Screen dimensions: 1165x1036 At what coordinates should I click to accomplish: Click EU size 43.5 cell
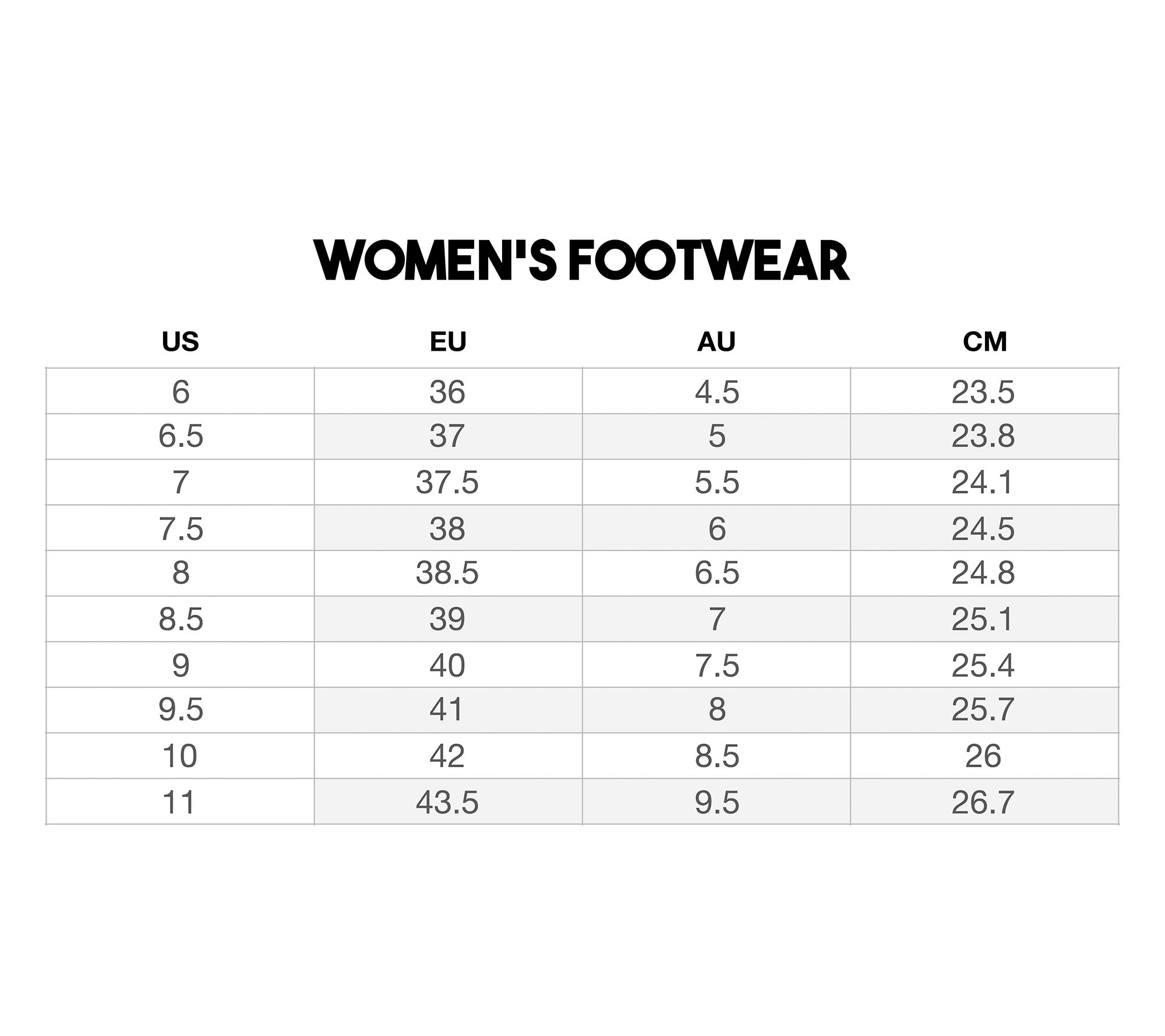click(x=448, y=802)
